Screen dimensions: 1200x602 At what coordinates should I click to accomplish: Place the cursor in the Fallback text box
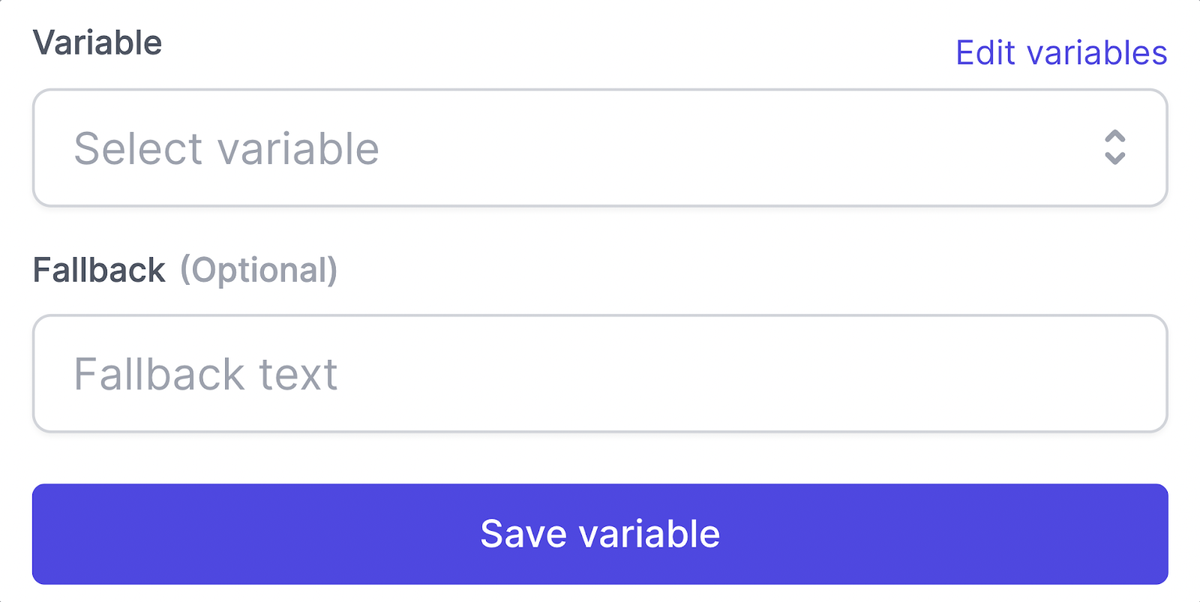599,374
